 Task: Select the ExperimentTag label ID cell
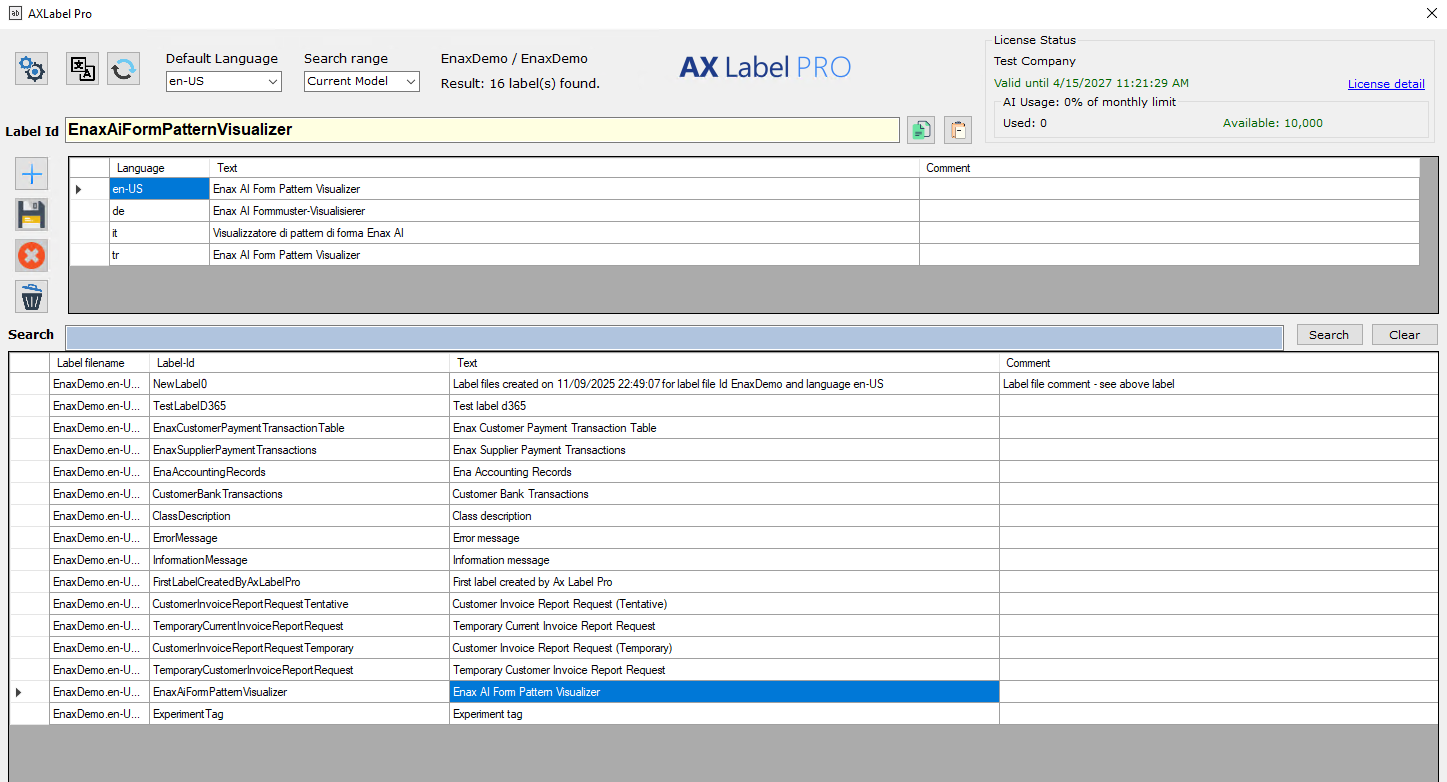tap(299, 714)
